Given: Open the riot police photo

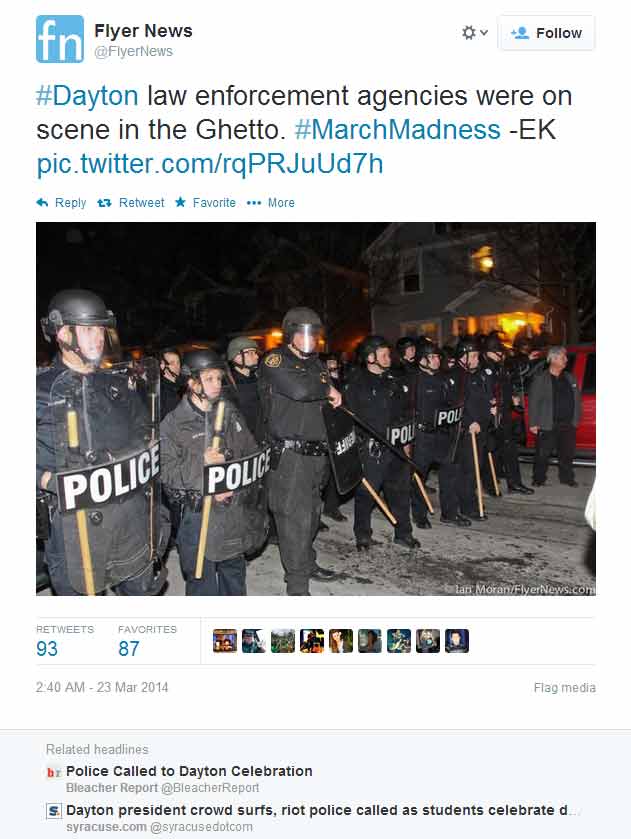Looking at the screenshot, I should [316, 409].
